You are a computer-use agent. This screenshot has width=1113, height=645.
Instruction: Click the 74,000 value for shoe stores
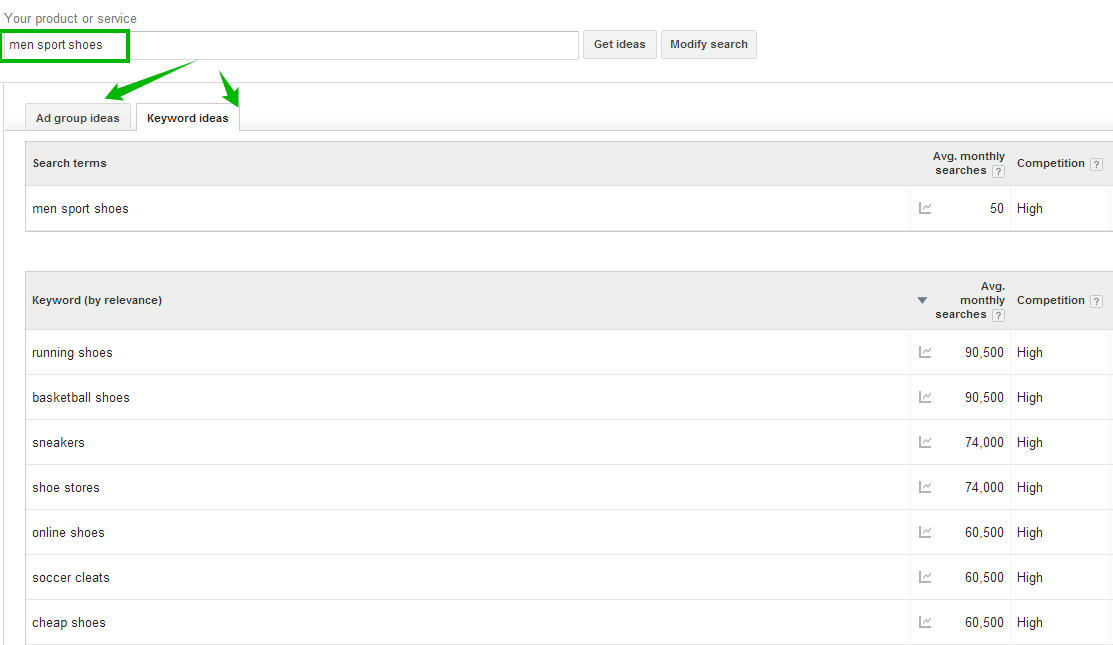tap(984, 487)
